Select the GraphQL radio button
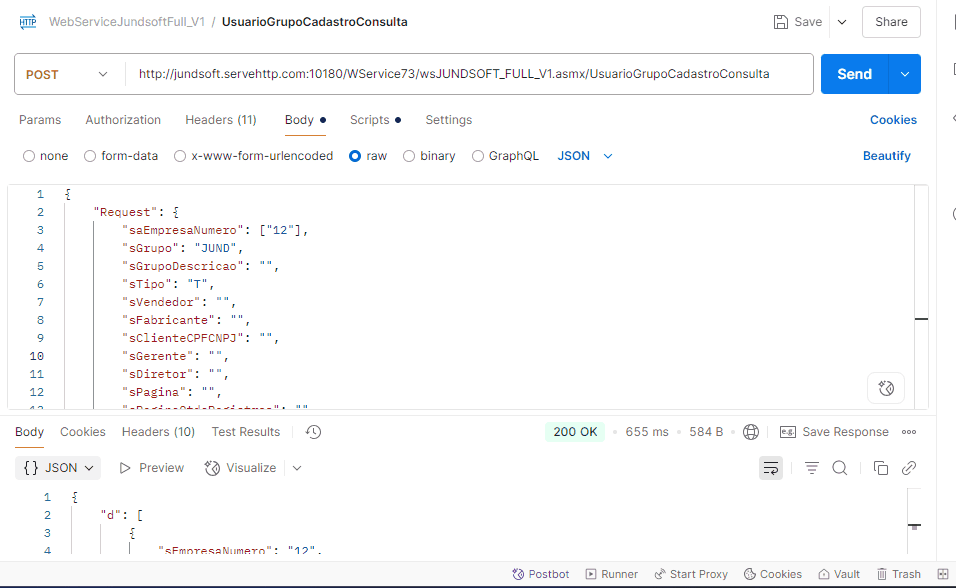Image resolution: width=956 pixels, height=588 pixels. (x=478, y=156)
